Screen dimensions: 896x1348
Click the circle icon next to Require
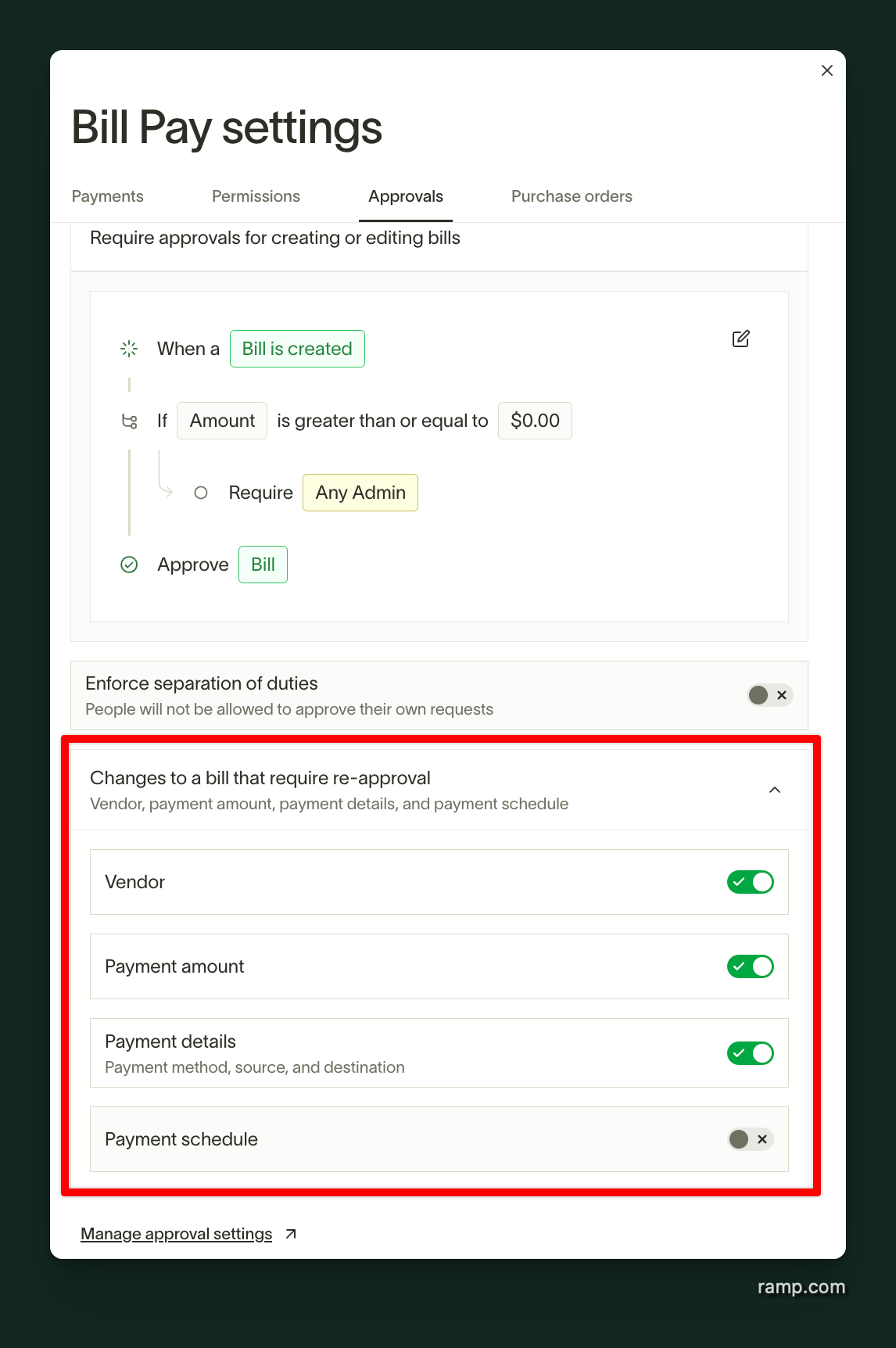coord(201,493)
